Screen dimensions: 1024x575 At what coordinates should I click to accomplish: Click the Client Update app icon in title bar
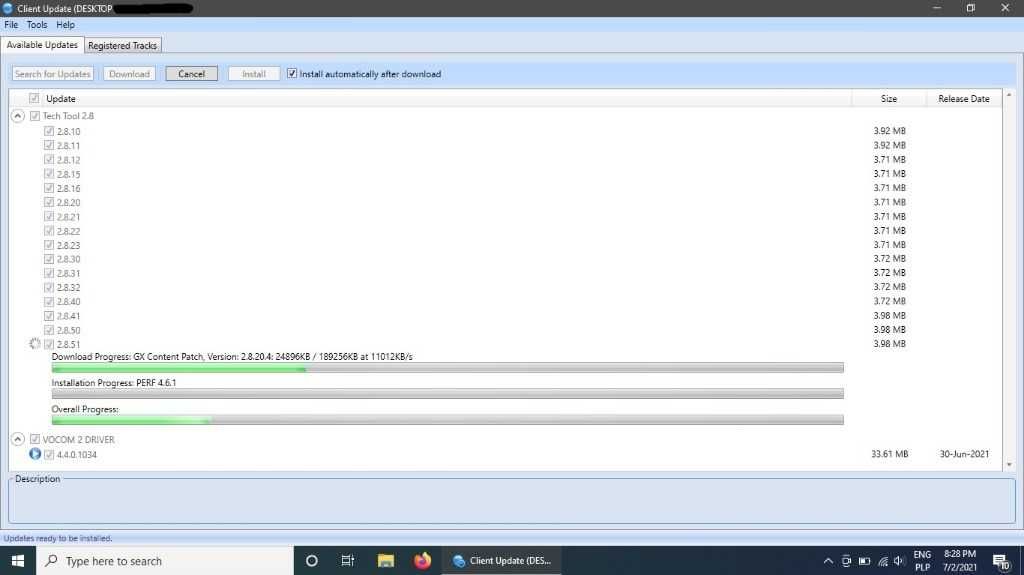(x=8, y=8)
